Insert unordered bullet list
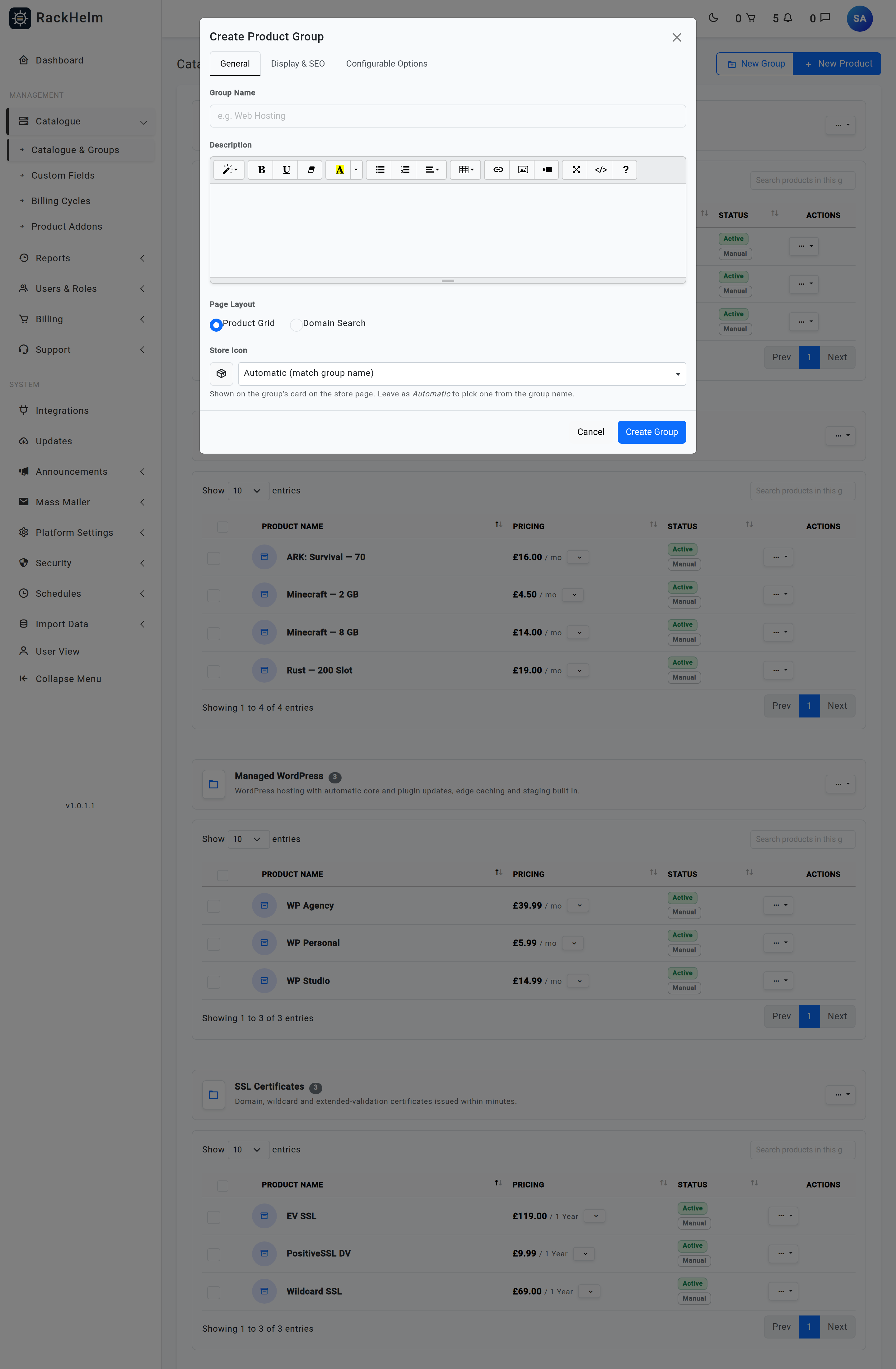The image size is (896, 1369). 380,170
